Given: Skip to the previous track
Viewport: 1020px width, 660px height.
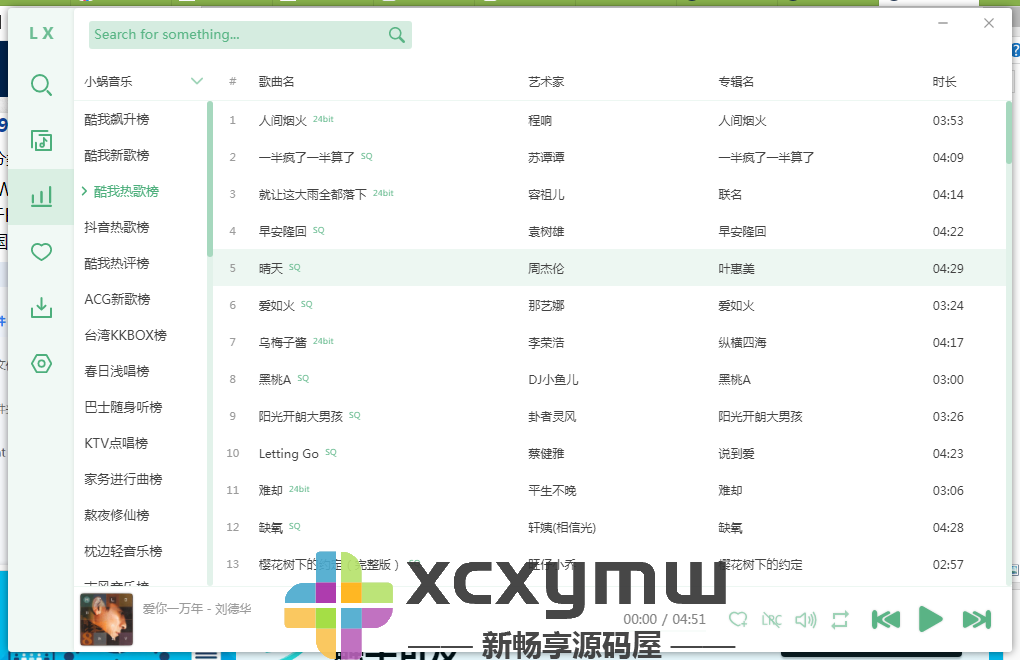Looking at the screenshot, I should [885, 620].
